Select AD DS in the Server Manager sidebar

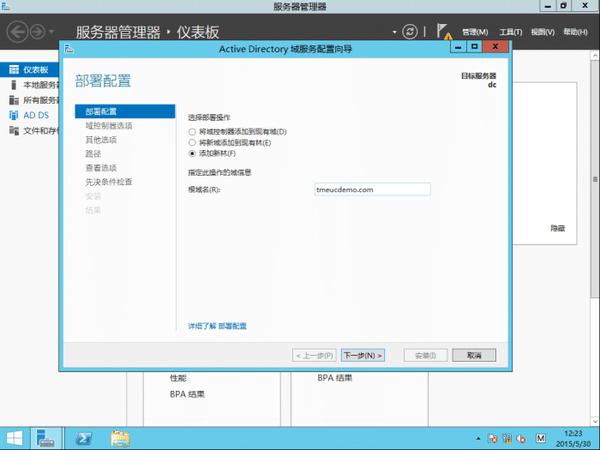pyautogui.click(x=36, y=115)
